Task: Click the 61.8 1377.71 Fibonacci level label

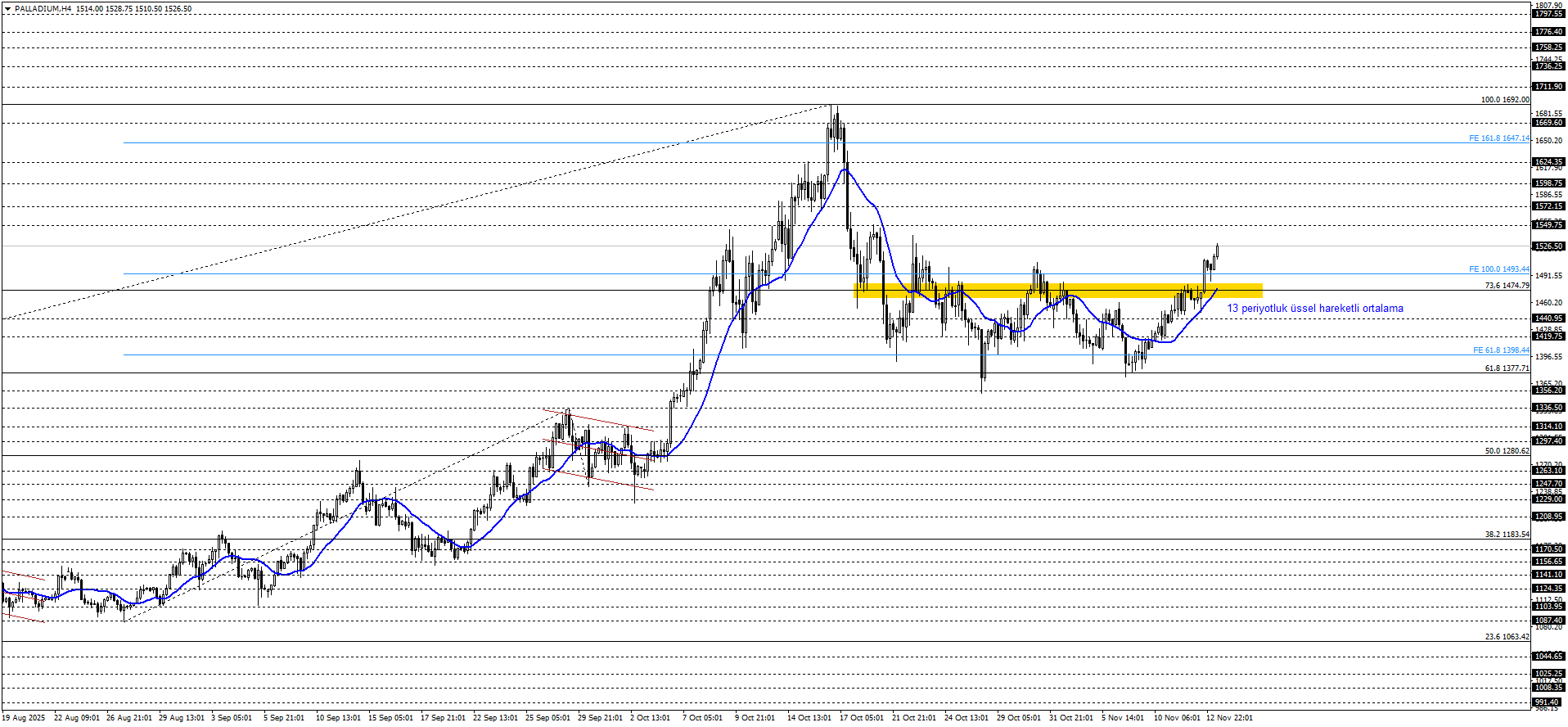Action: click(x=1507, y=368)
